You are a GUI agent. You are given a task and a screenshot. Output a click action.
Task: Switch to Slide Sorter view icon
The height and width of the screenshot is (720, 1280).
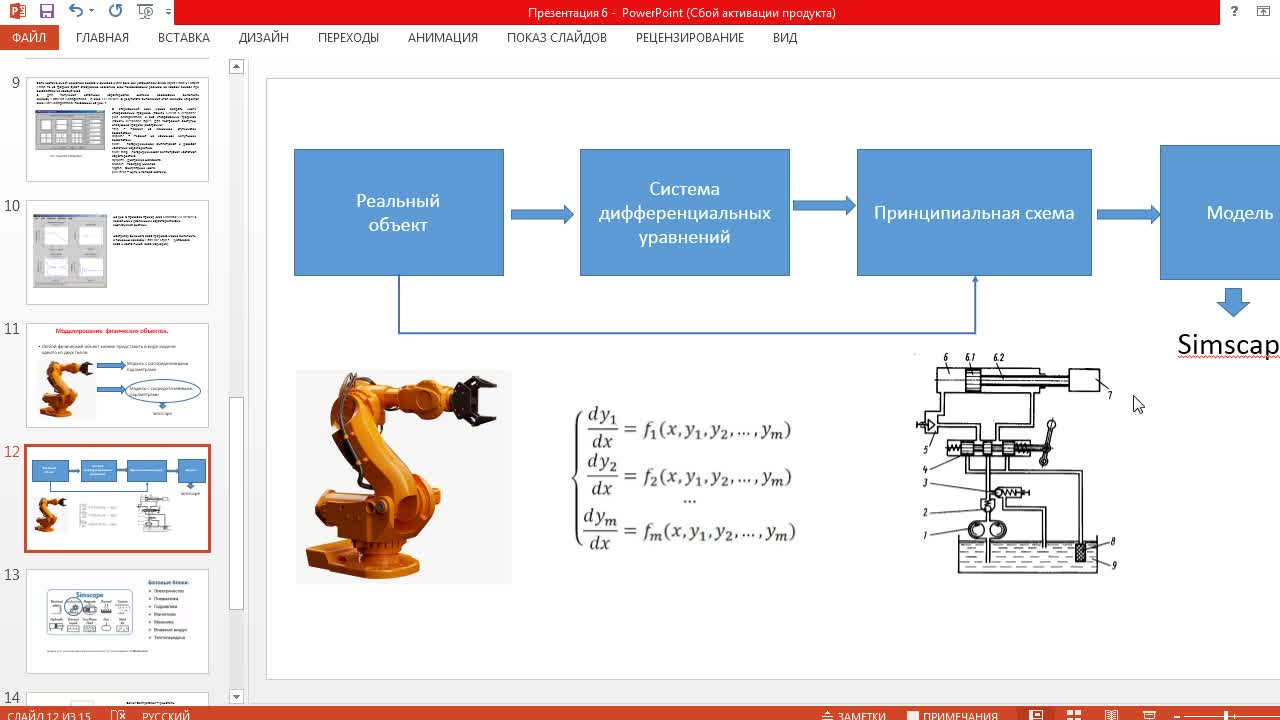[x=1074, y=715]
